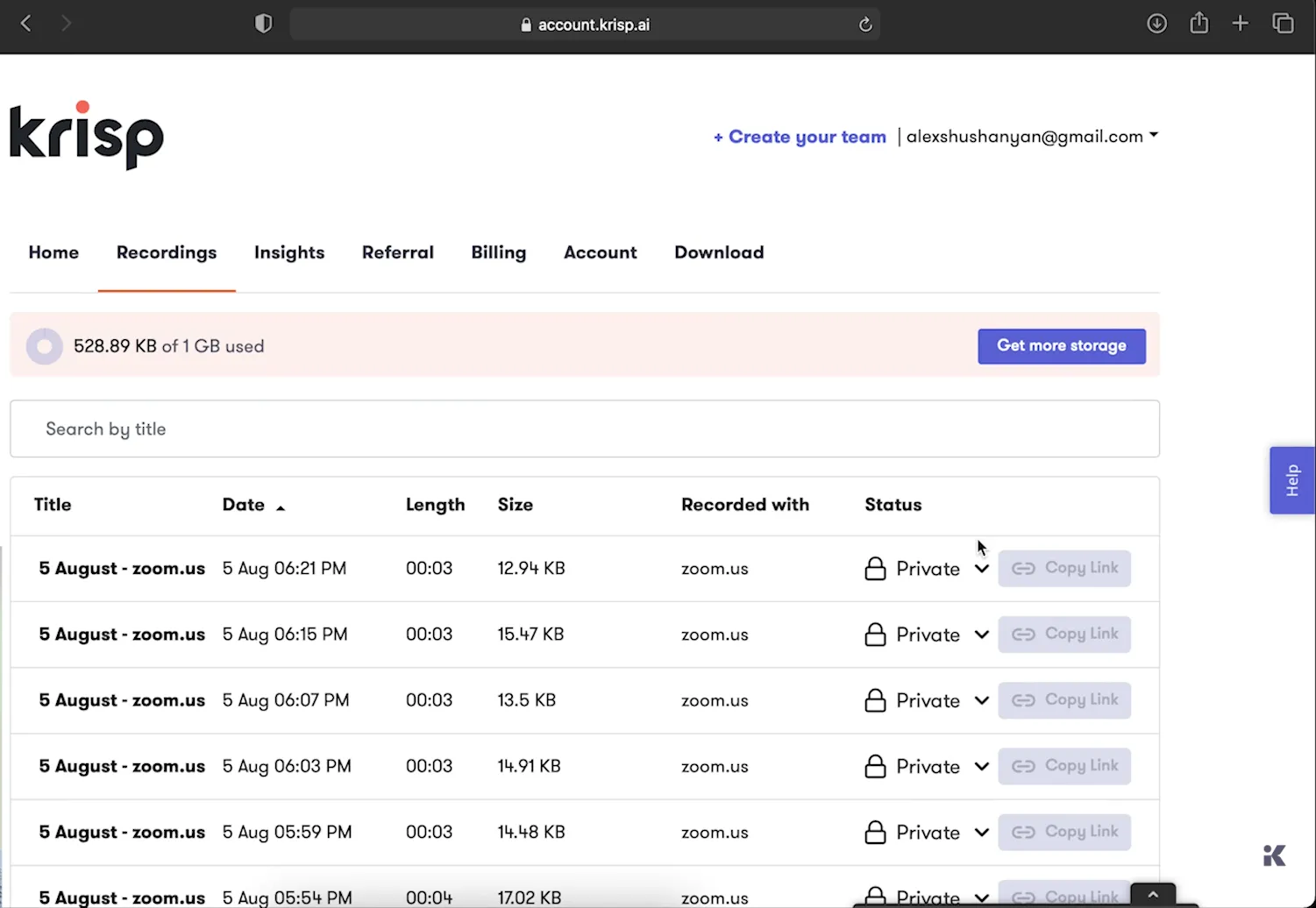The height and width of the screenshot is (908, 1316).
Task: Click the lock icon in the 06:21 PM row
Action: 875,568
